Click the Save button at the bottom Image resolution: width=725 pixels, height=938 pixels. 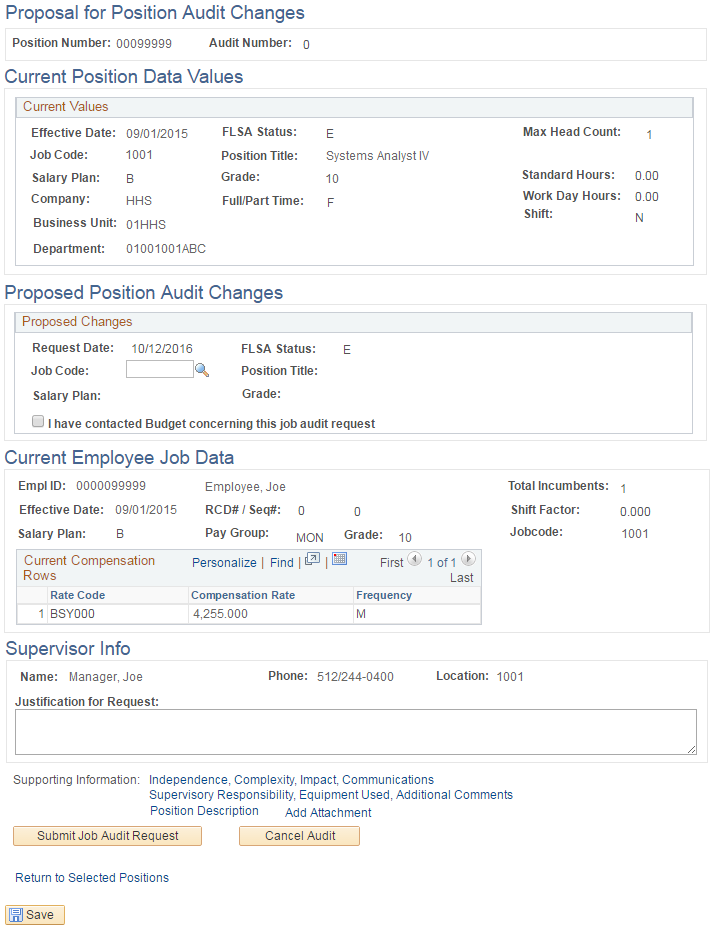coord(35,915)
